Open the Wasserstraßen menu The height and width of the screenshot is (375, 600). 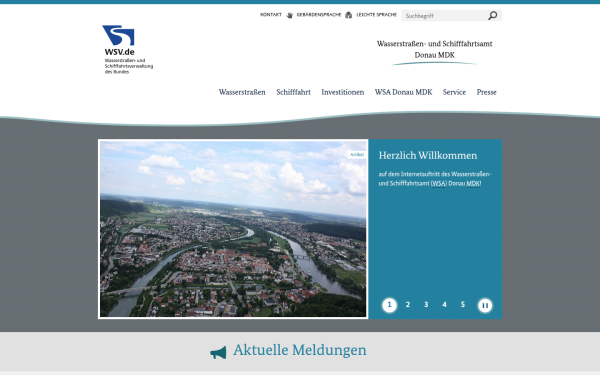(242, 92)
